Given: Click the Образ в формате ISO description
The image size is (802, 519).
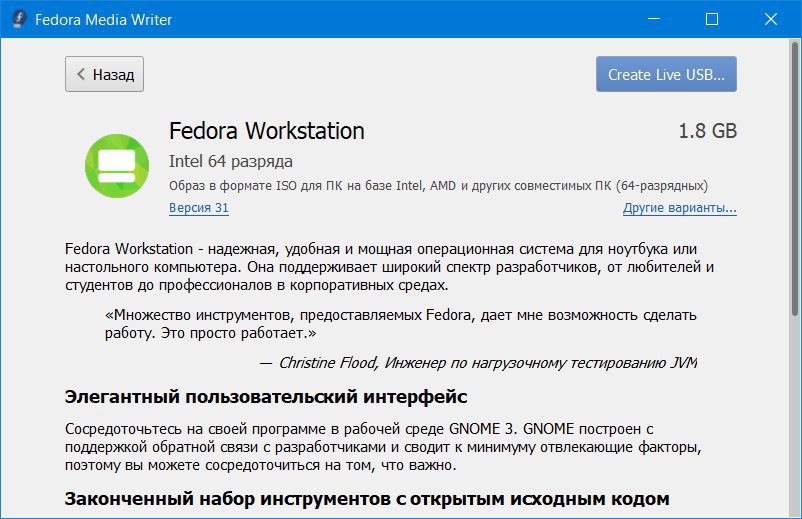Looking at the screenshot, I should pos(438,186).
